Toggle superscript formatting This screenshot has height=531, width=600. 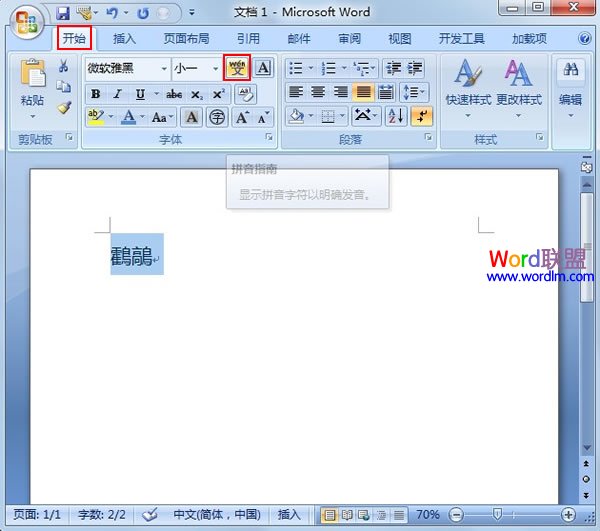219,94
